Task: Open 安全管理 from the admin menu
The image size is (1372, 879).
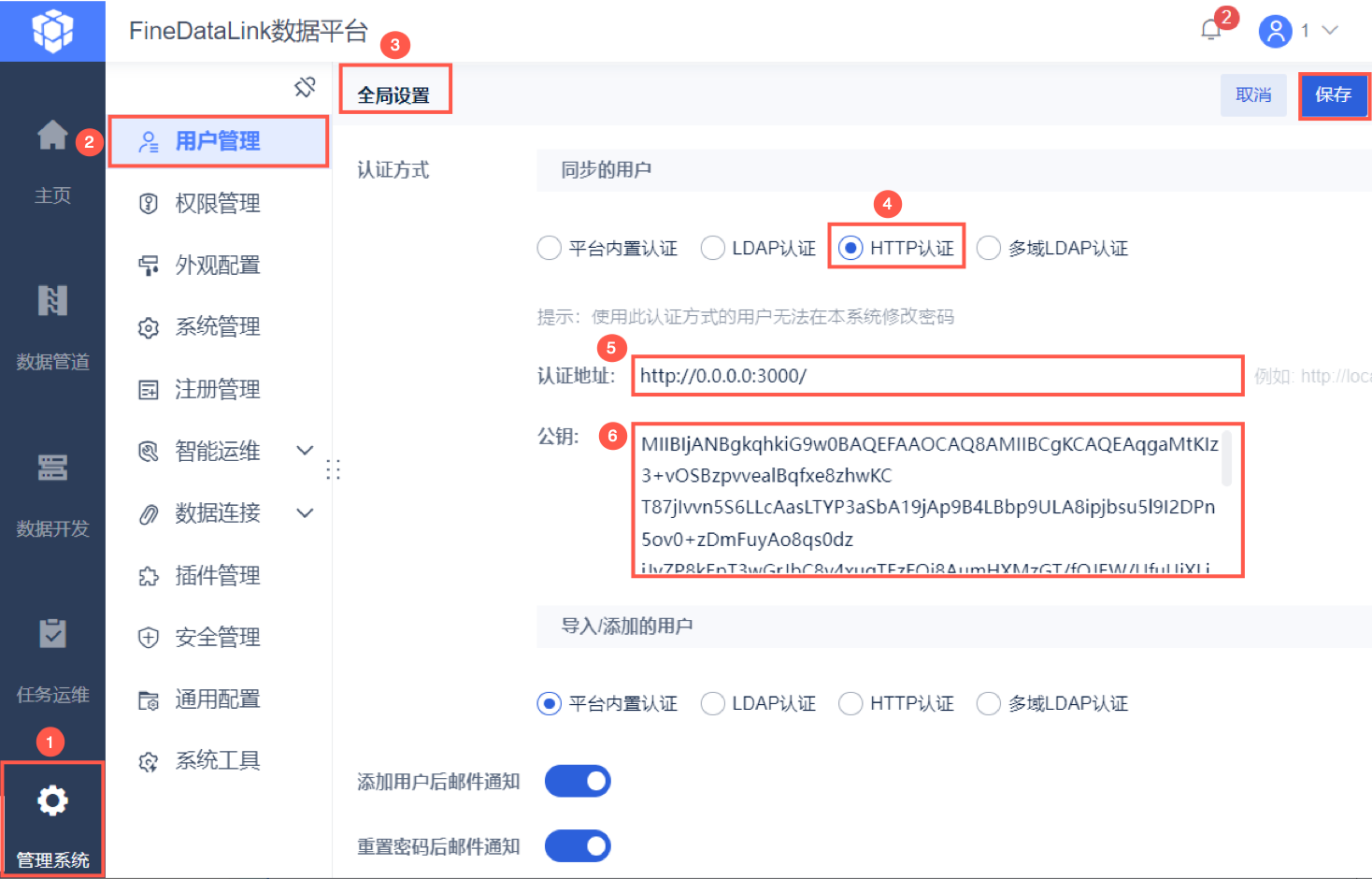Action: pos(217,637)
